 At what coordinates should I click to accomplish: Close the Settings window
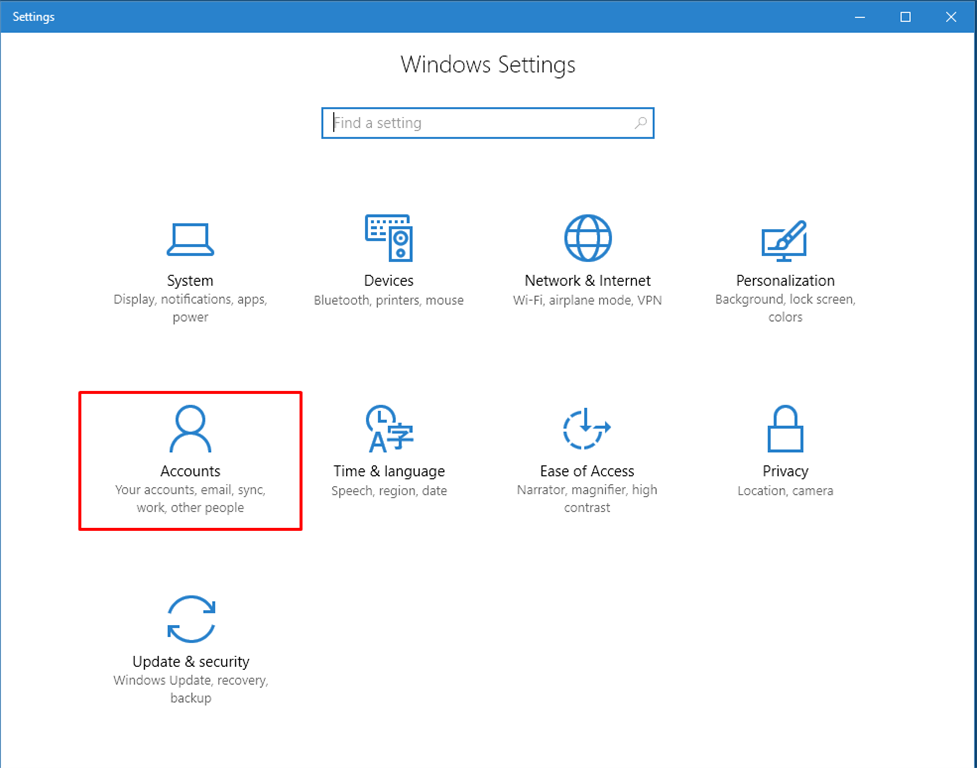(951, 17)
